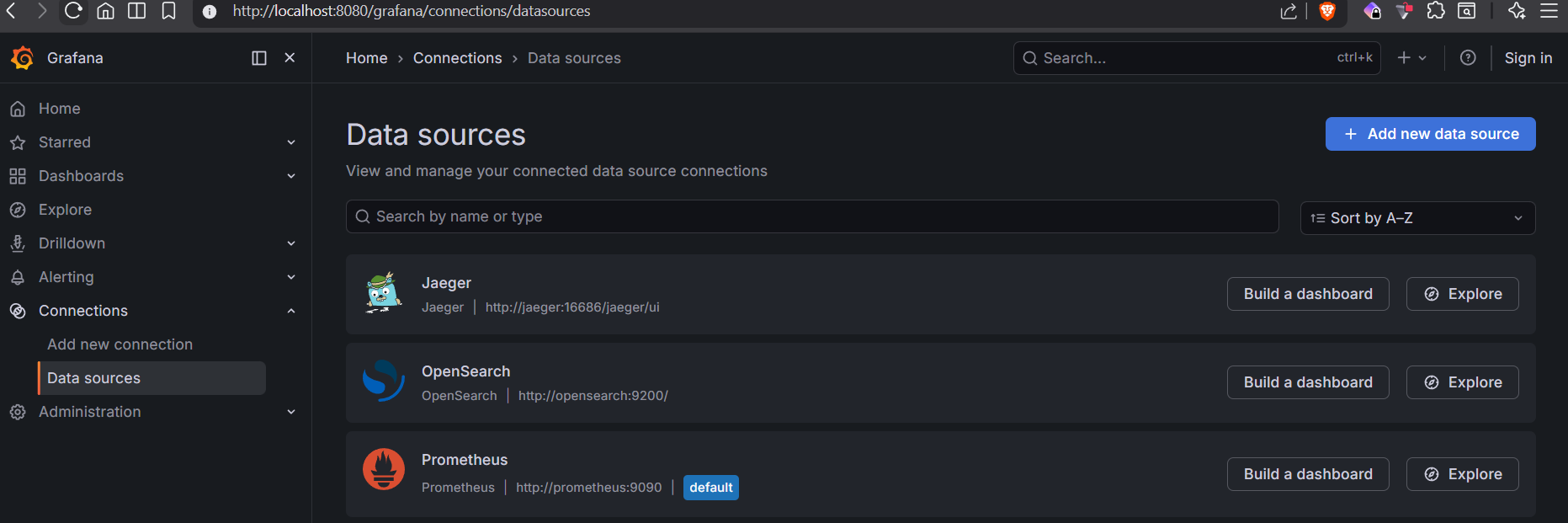Open Alerting in the sidebar
The width and height of the screenshot is (1568, 523).
click(x=66, y=277)
